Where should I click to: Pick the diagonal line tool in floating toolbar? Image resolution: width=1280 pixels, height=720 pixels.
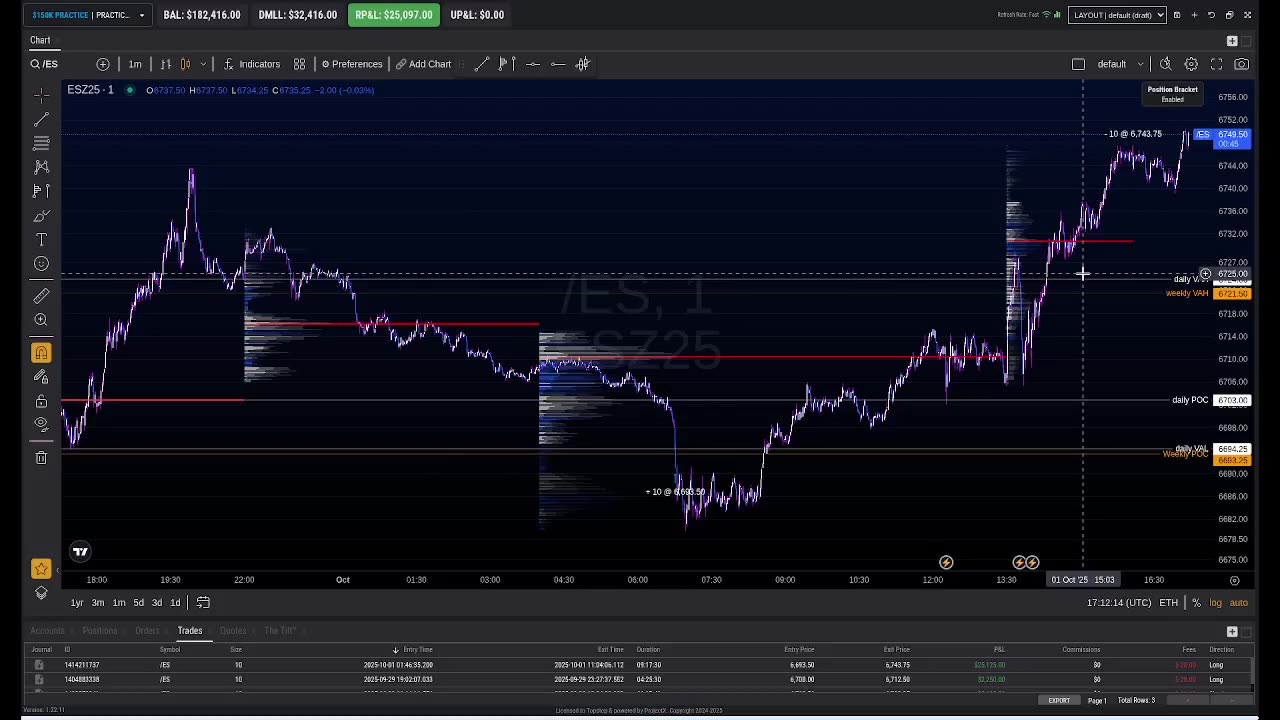(x=481, y=64)
